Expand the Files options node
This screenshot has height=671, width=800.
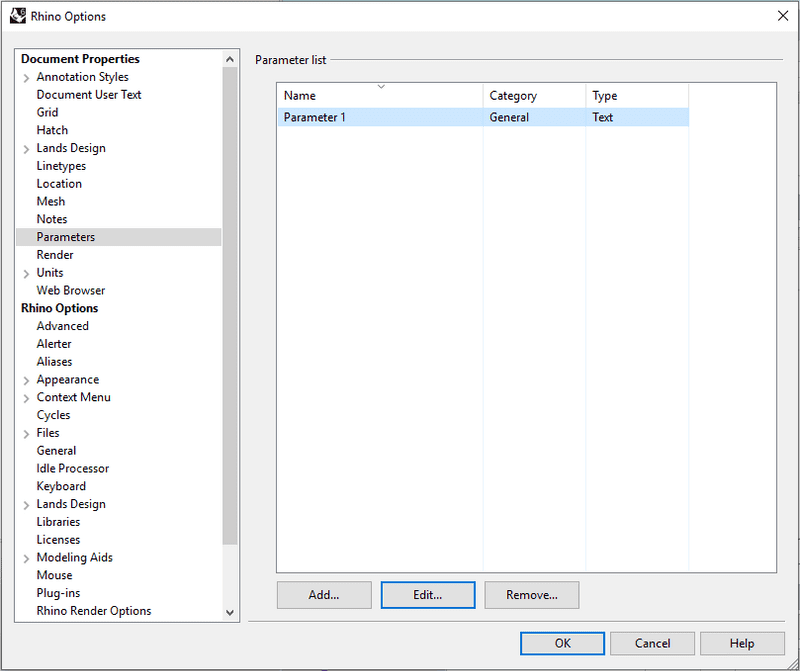click(26, 434)
